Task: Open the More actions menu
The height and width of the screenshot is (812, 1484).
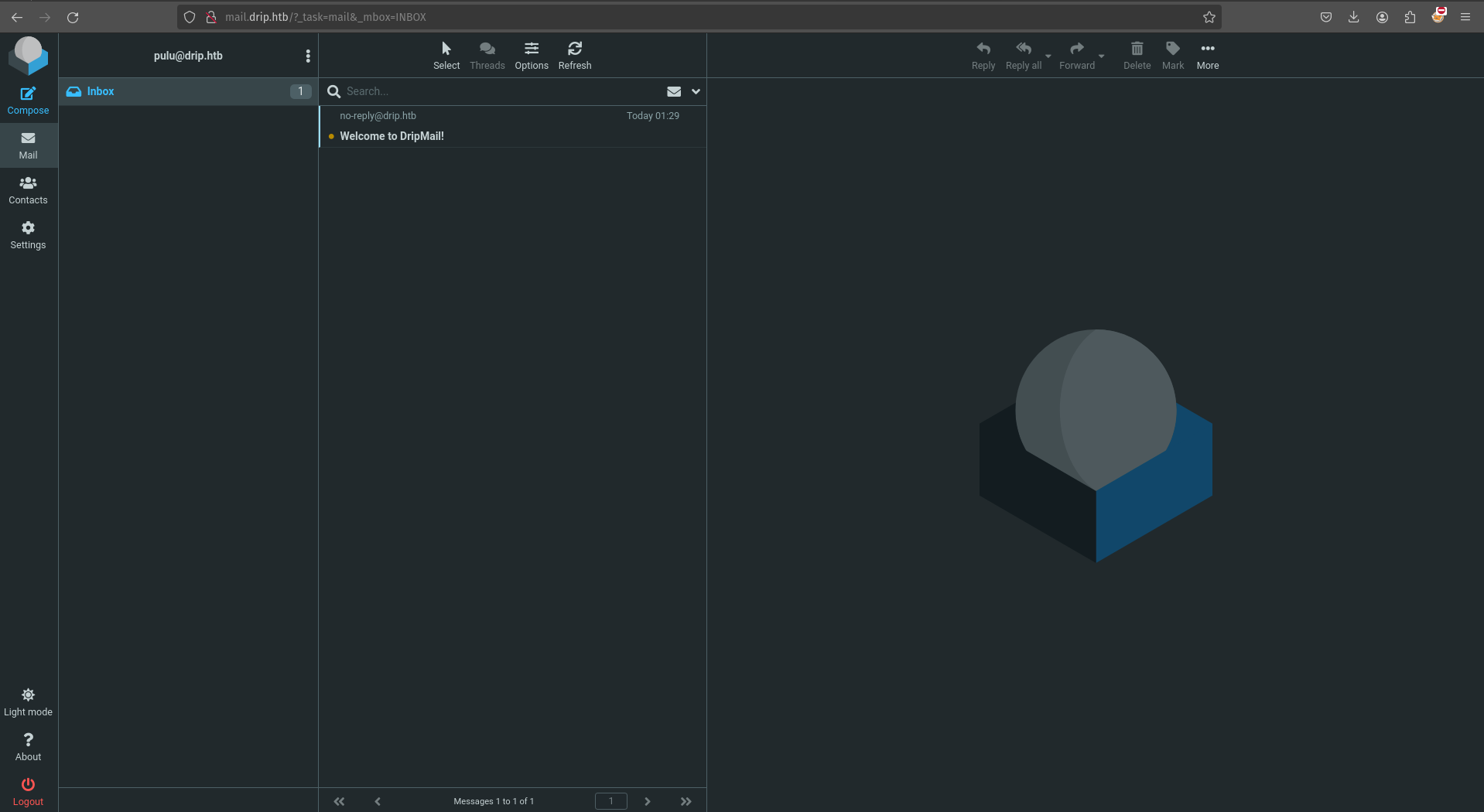Action: [1207, 56]
